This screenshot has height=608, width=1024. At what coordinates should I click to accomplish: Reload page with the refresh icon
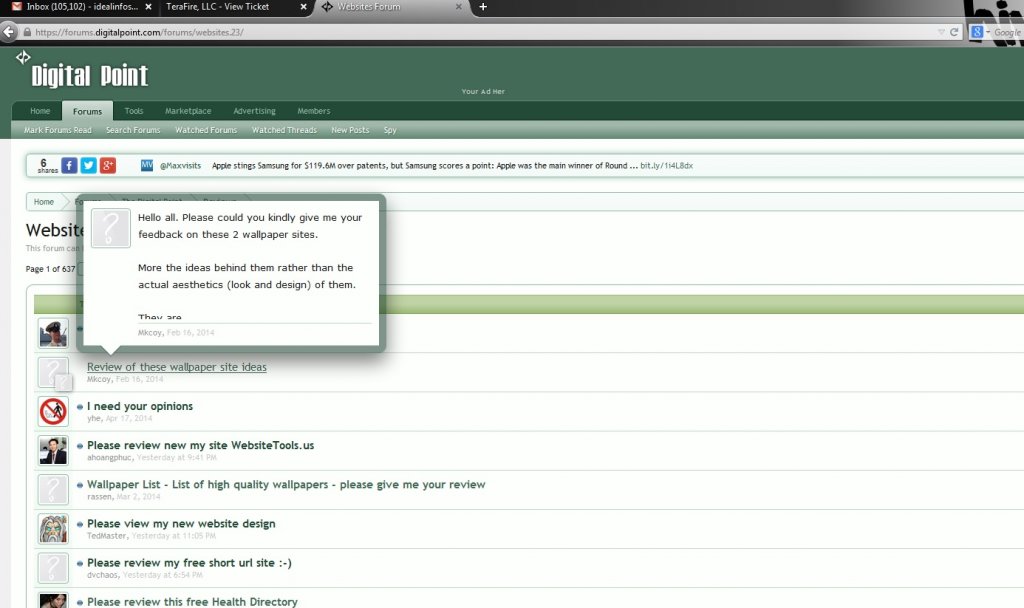click(x=954, y=32)
